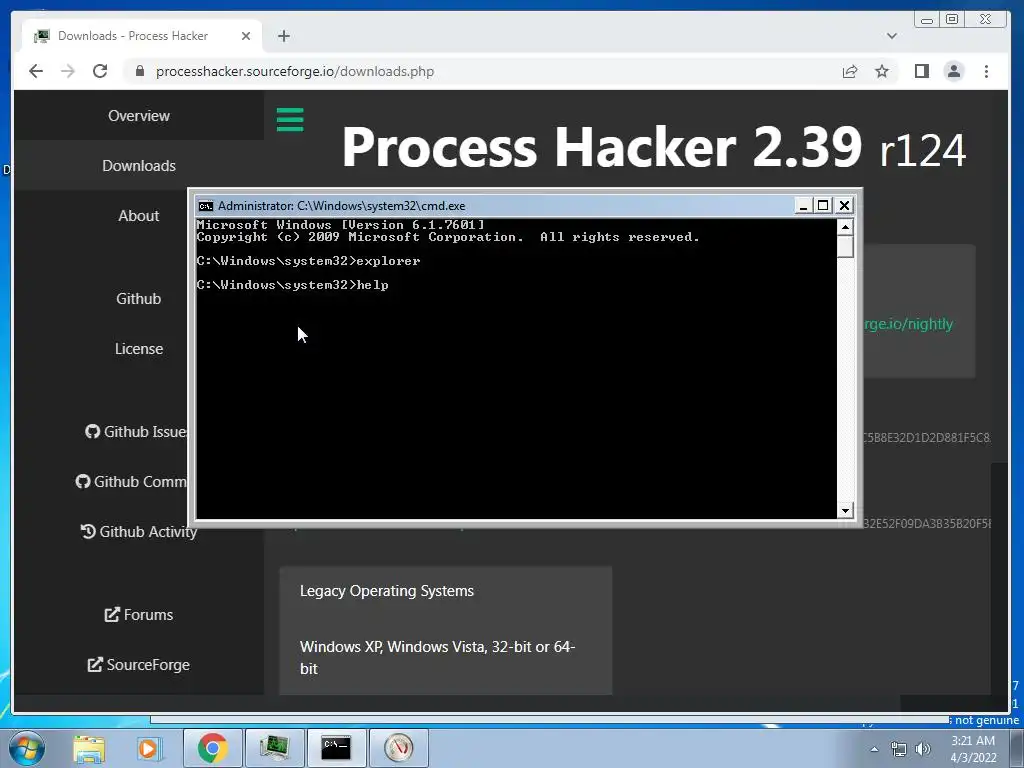The image size is (1024, 768).
Task: Open the Overview sidebar item
Action: (x=138, y=116)
